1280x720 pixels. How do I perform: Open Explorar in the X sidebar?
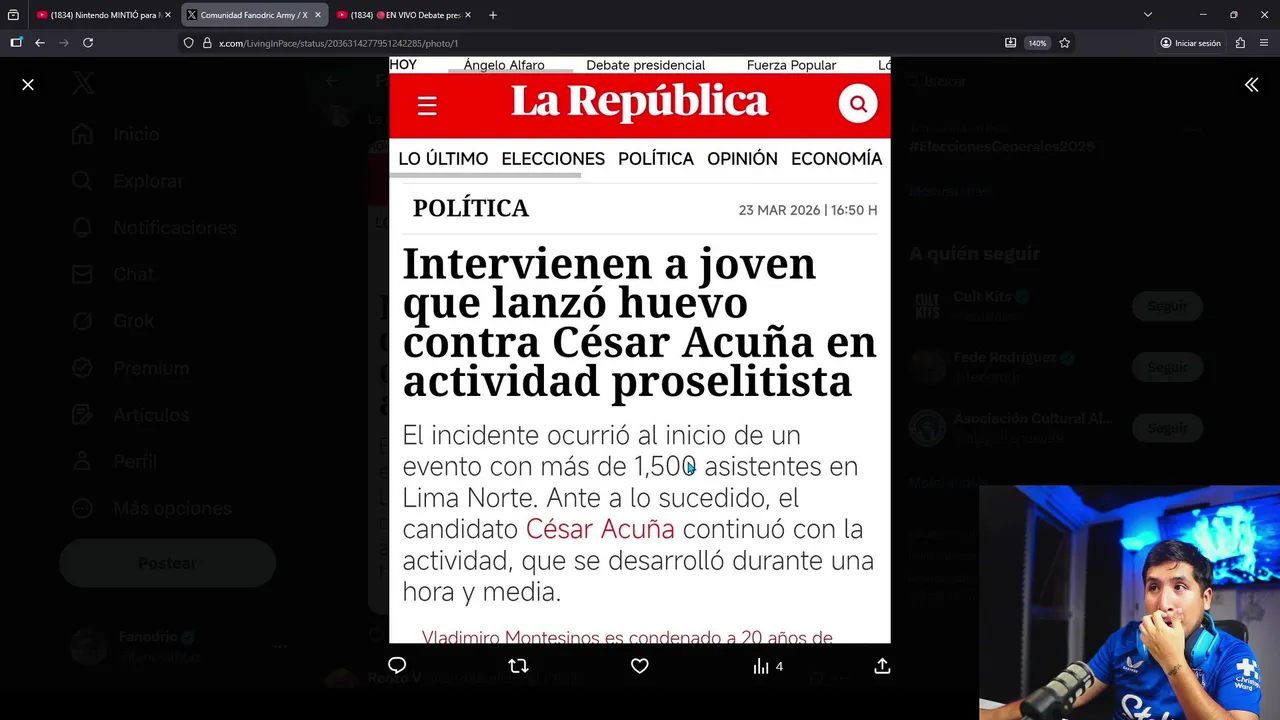pyautogui.click(x=127, y=181)
